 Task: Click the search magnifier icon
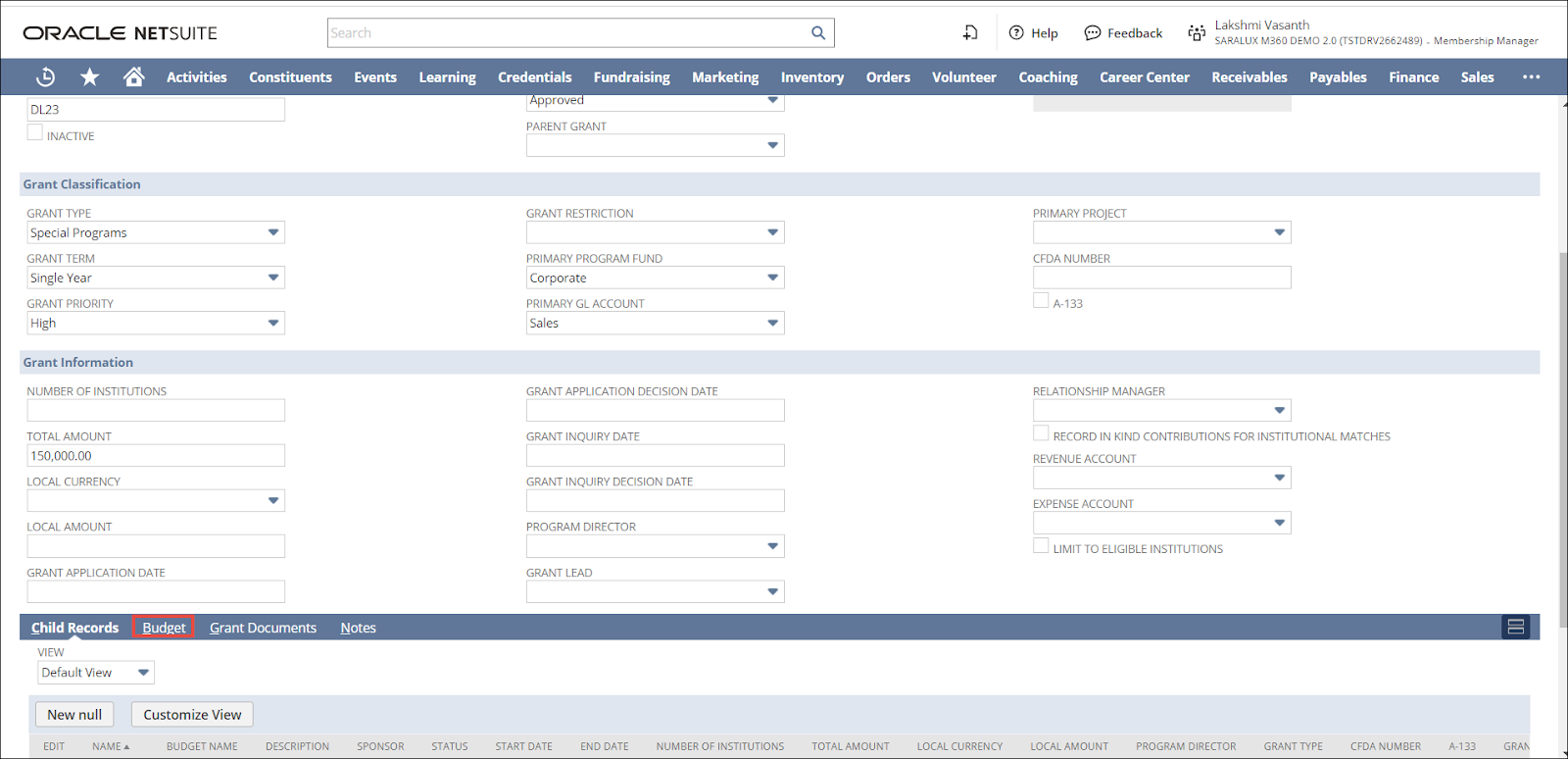818,32
